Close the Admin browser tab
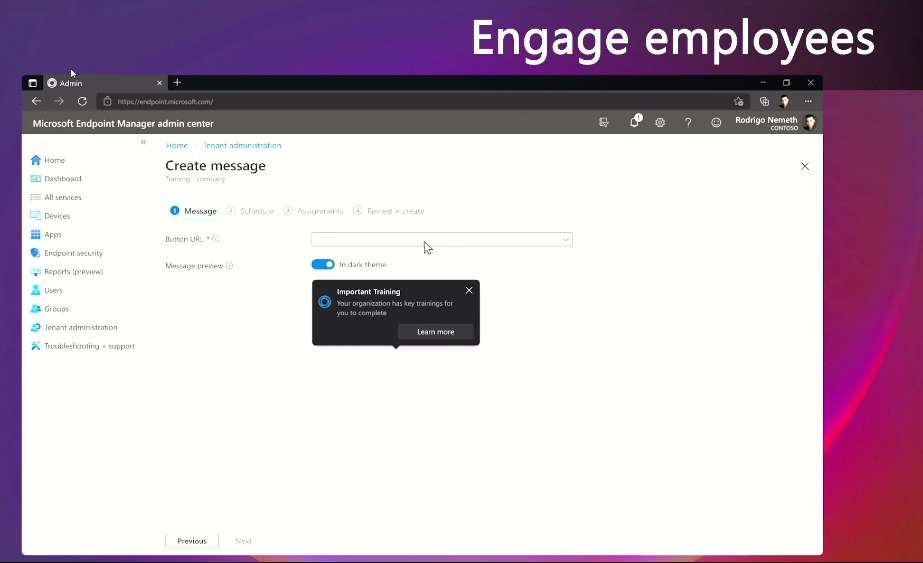This screenshot has width=923, height=563. pyautogui.click(x=159, y=83)
